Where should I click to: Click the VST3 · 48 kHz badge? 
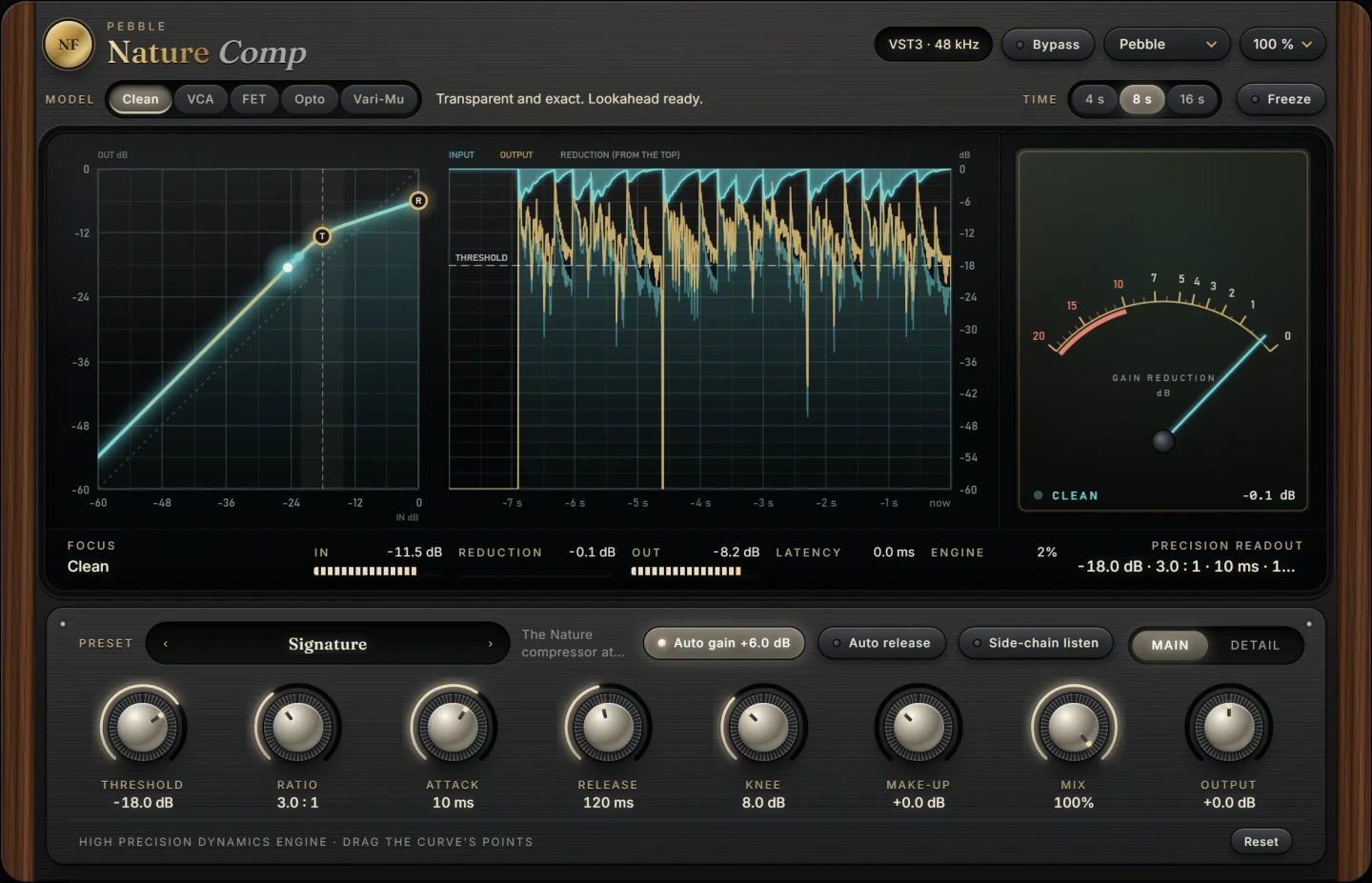934,45
